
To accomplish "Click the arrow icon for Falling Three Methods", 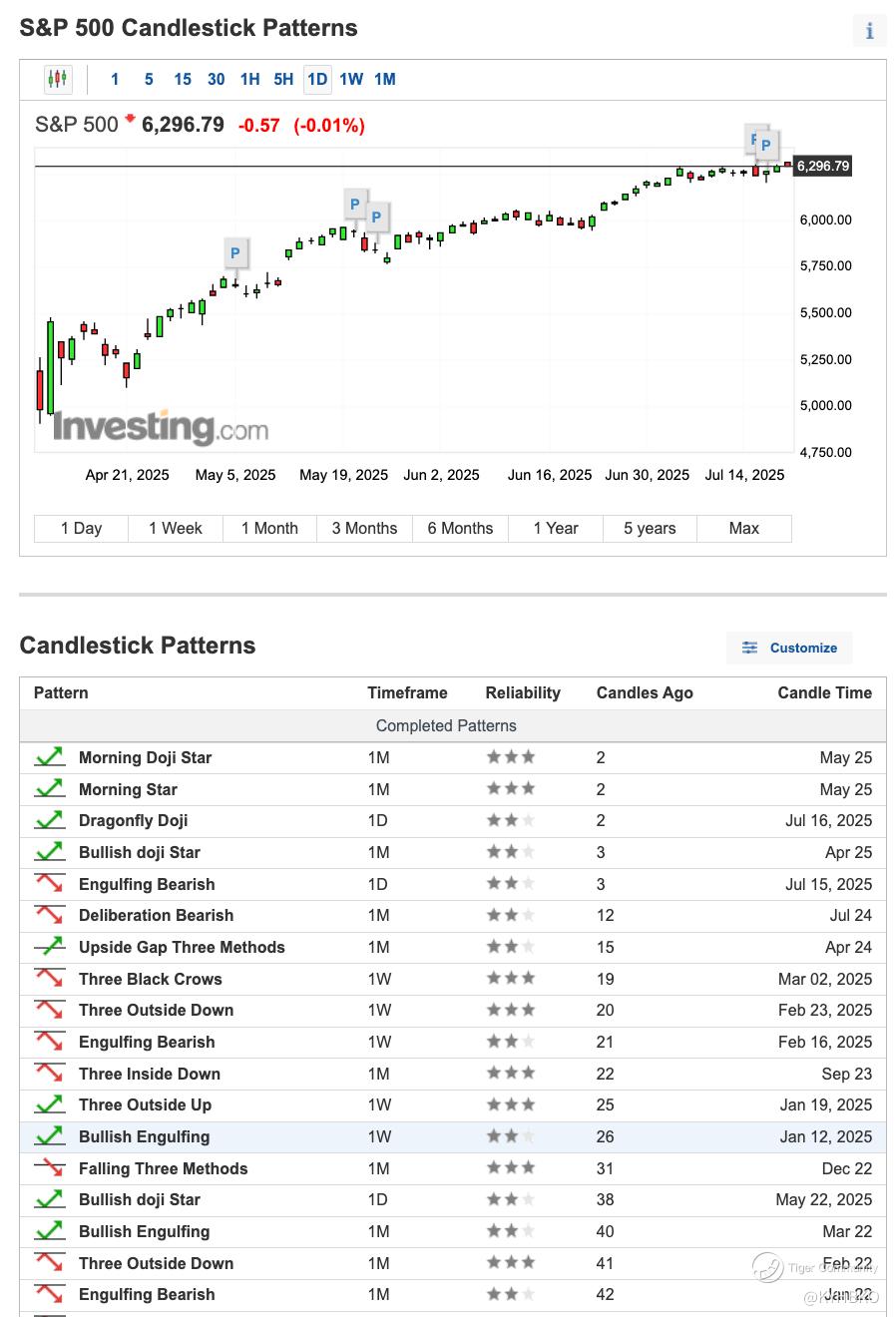I will click(50, 1168).
